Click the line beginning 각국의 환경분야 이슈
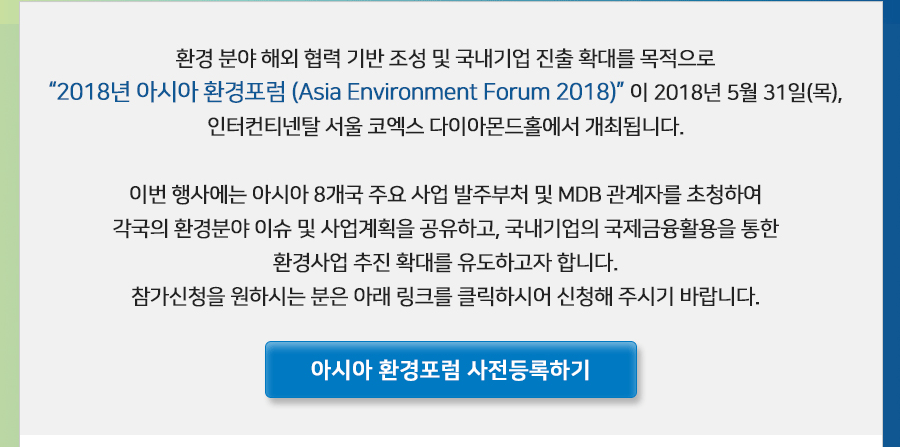Image resolution: width=900 pixels, height=447 pixels. [x=445, y=229]
